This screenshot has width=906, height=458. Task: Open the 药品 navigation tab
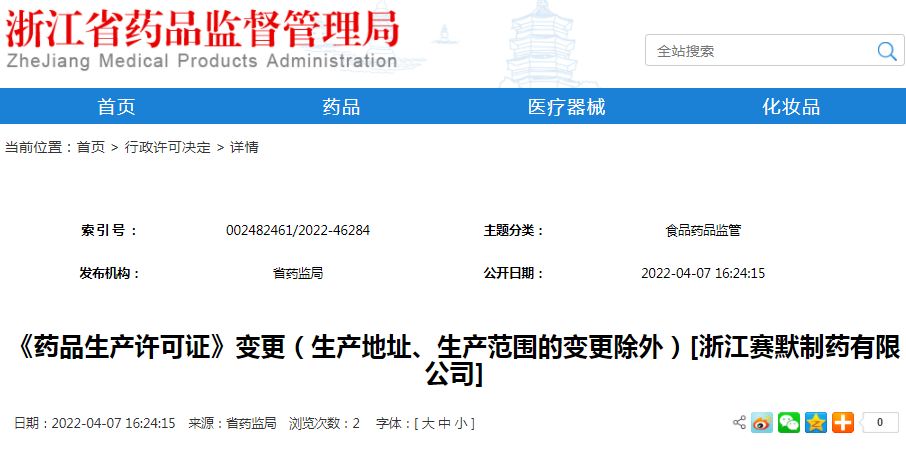pyautogui.click(x=341, y=107)
